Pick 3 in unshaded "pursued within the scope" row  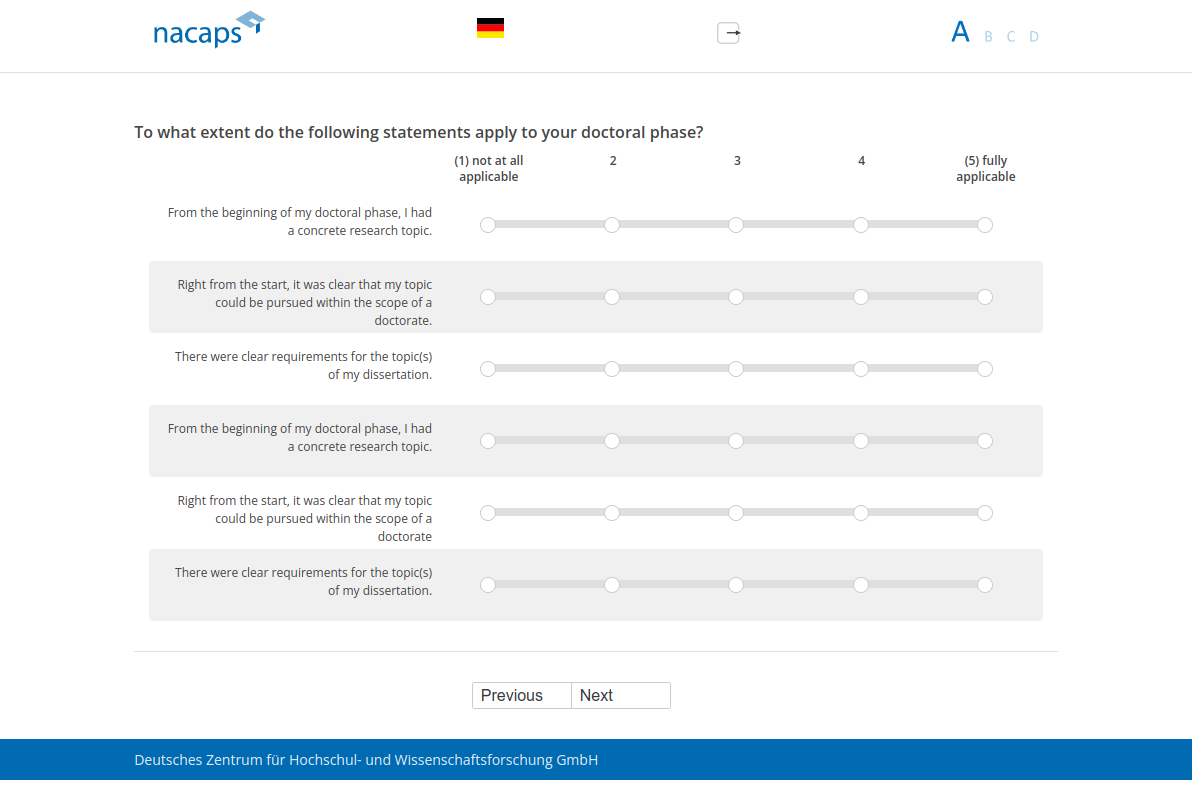click(736, 513)
